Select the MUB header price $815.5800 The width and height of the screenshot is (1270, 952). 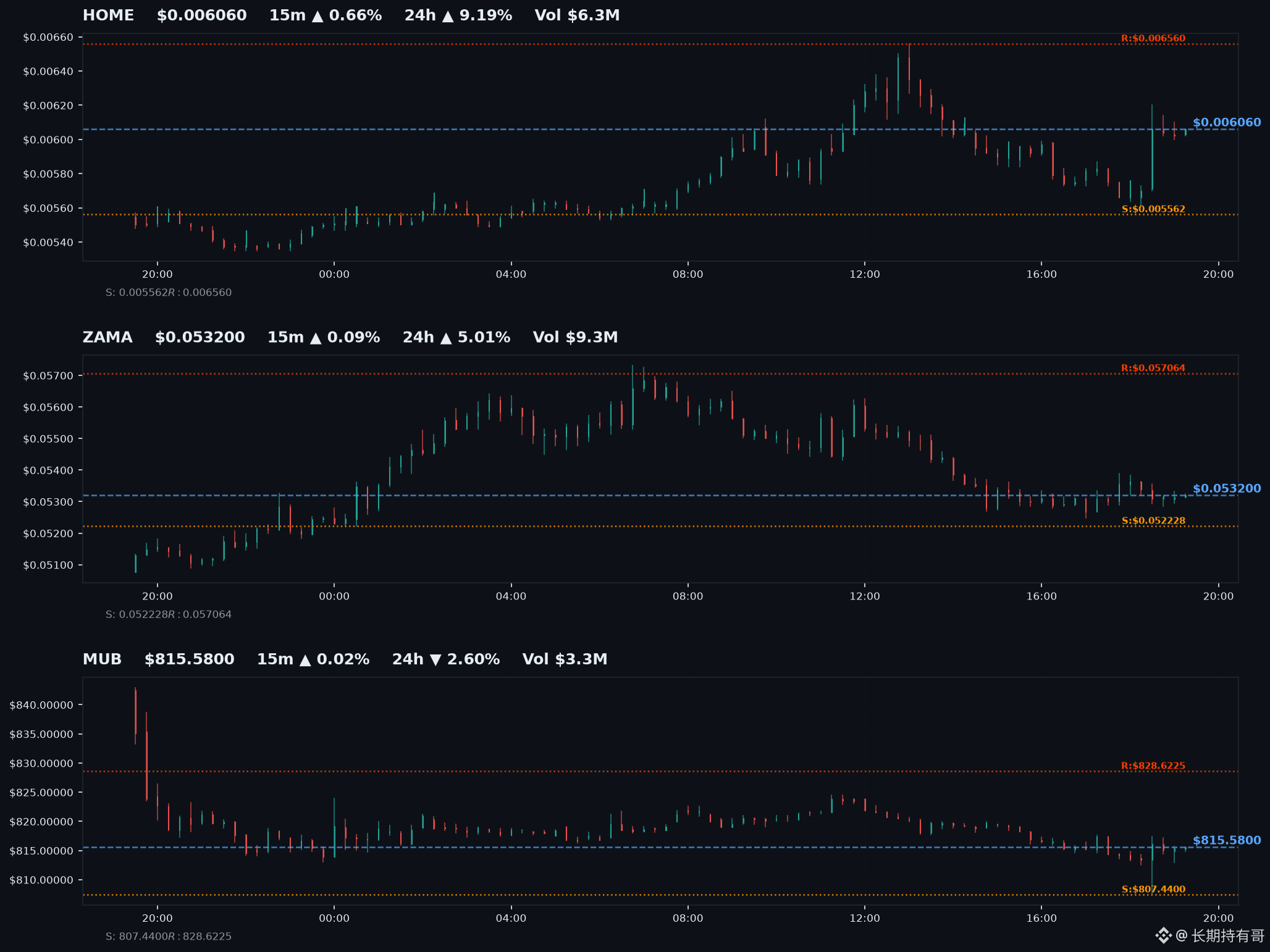(x=190, y=659)
